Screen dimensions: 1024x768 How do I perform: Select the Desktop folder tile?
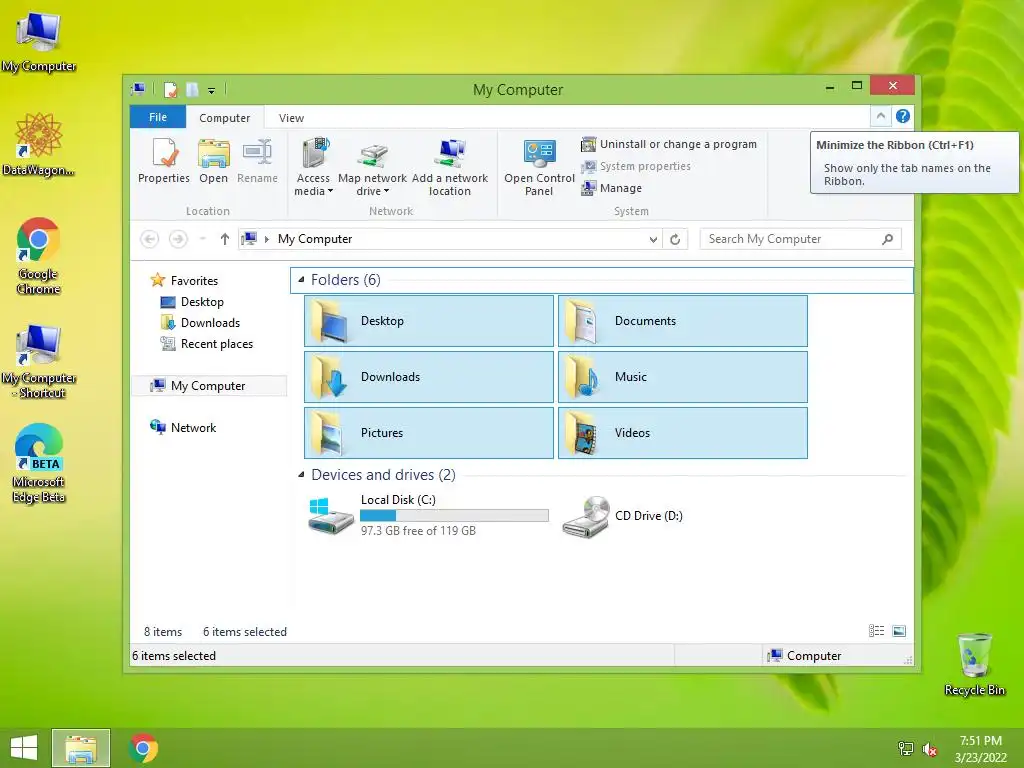click(x=429, y=321)
